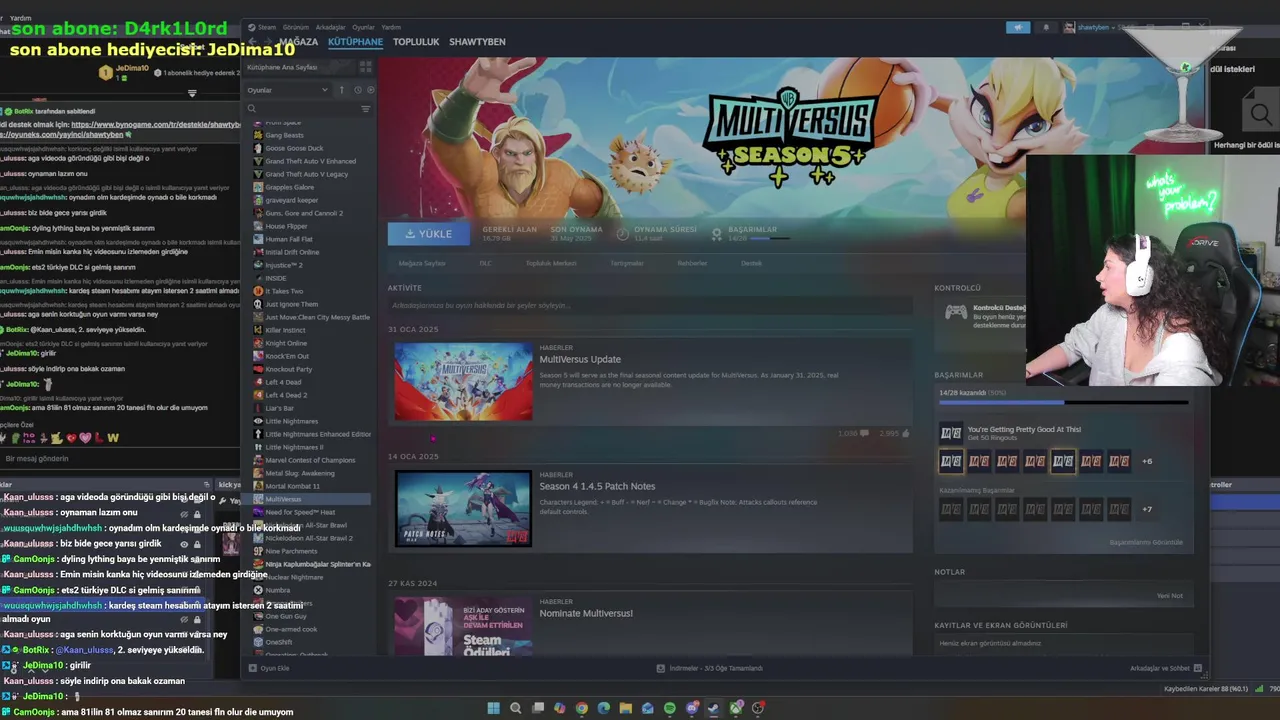1280x720 pixels.
Task: Open the Görünüm menu
Action: [295, 27]
